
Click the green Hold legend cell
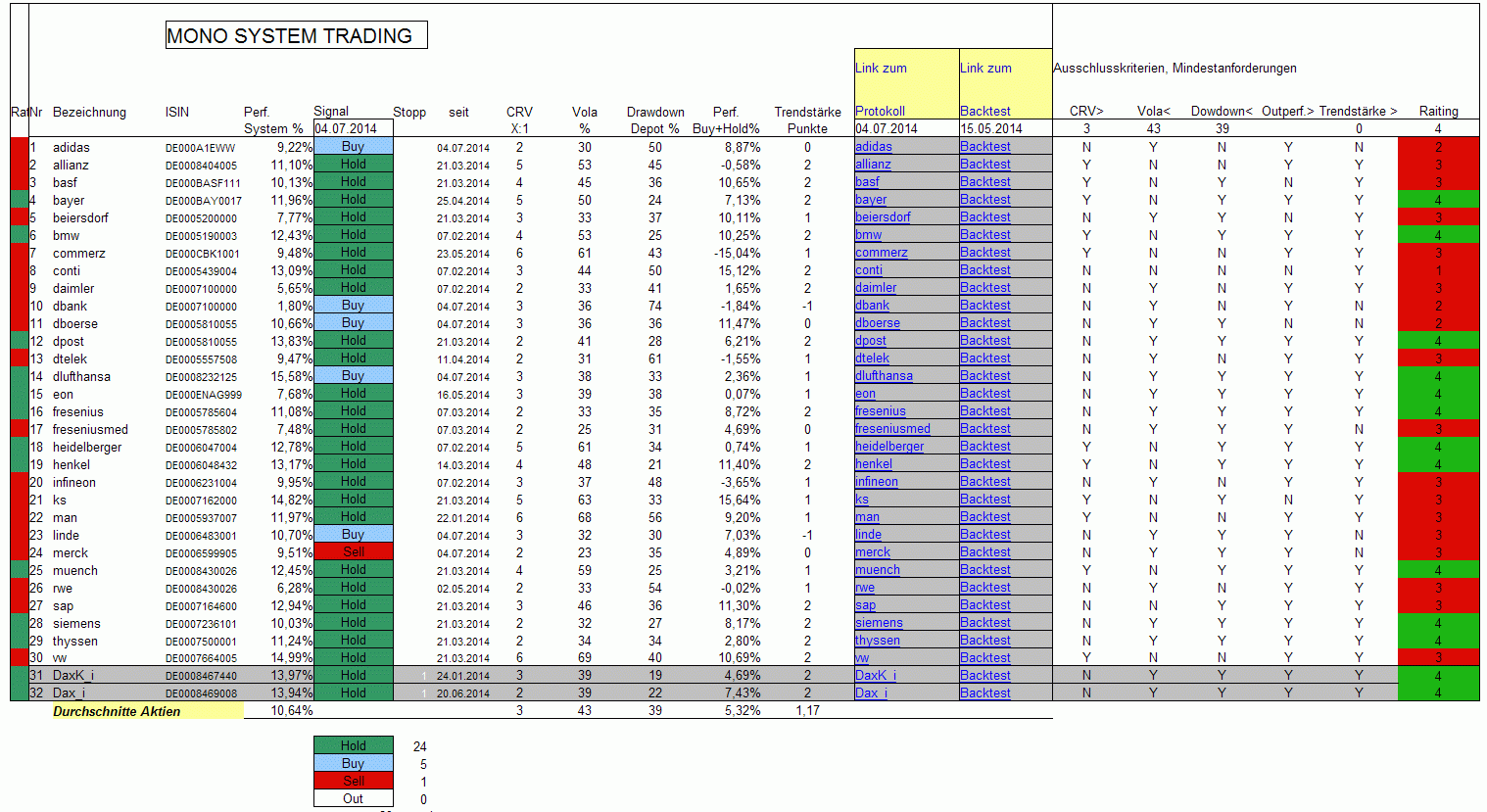pos(354,745)
